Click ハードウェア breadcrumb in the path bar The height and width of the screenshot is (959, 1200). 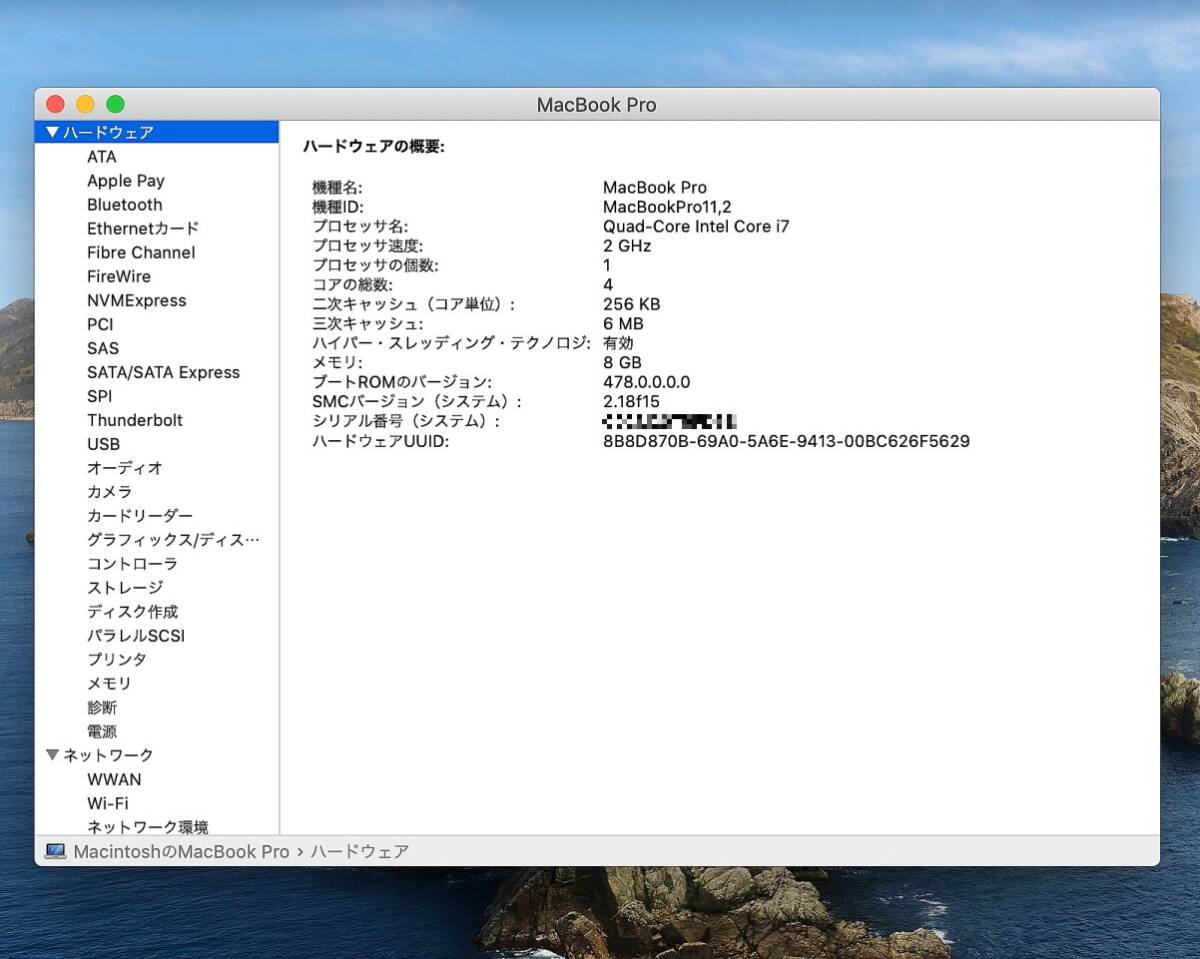point(359,851)
